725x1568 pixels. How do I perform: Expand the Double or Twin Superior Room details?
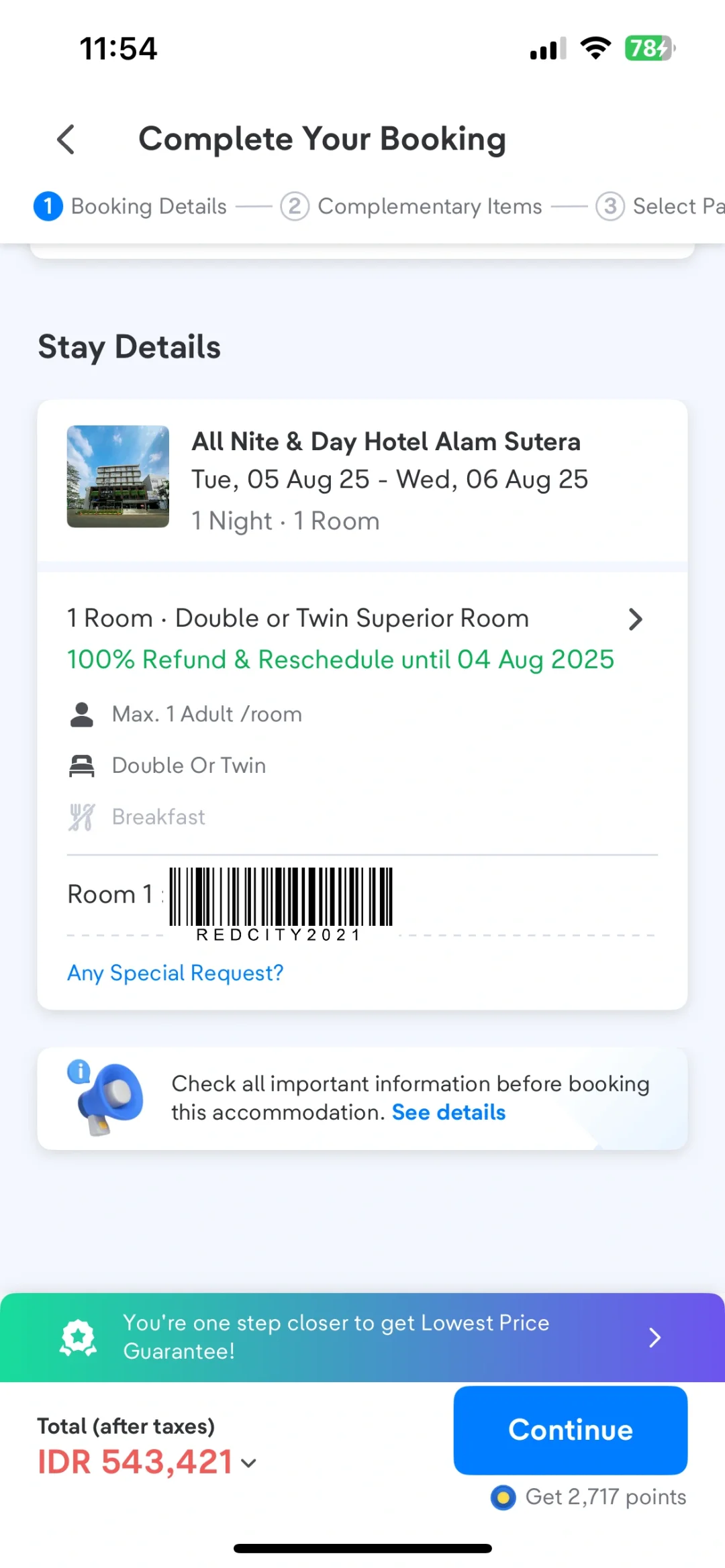click(635, 619)
